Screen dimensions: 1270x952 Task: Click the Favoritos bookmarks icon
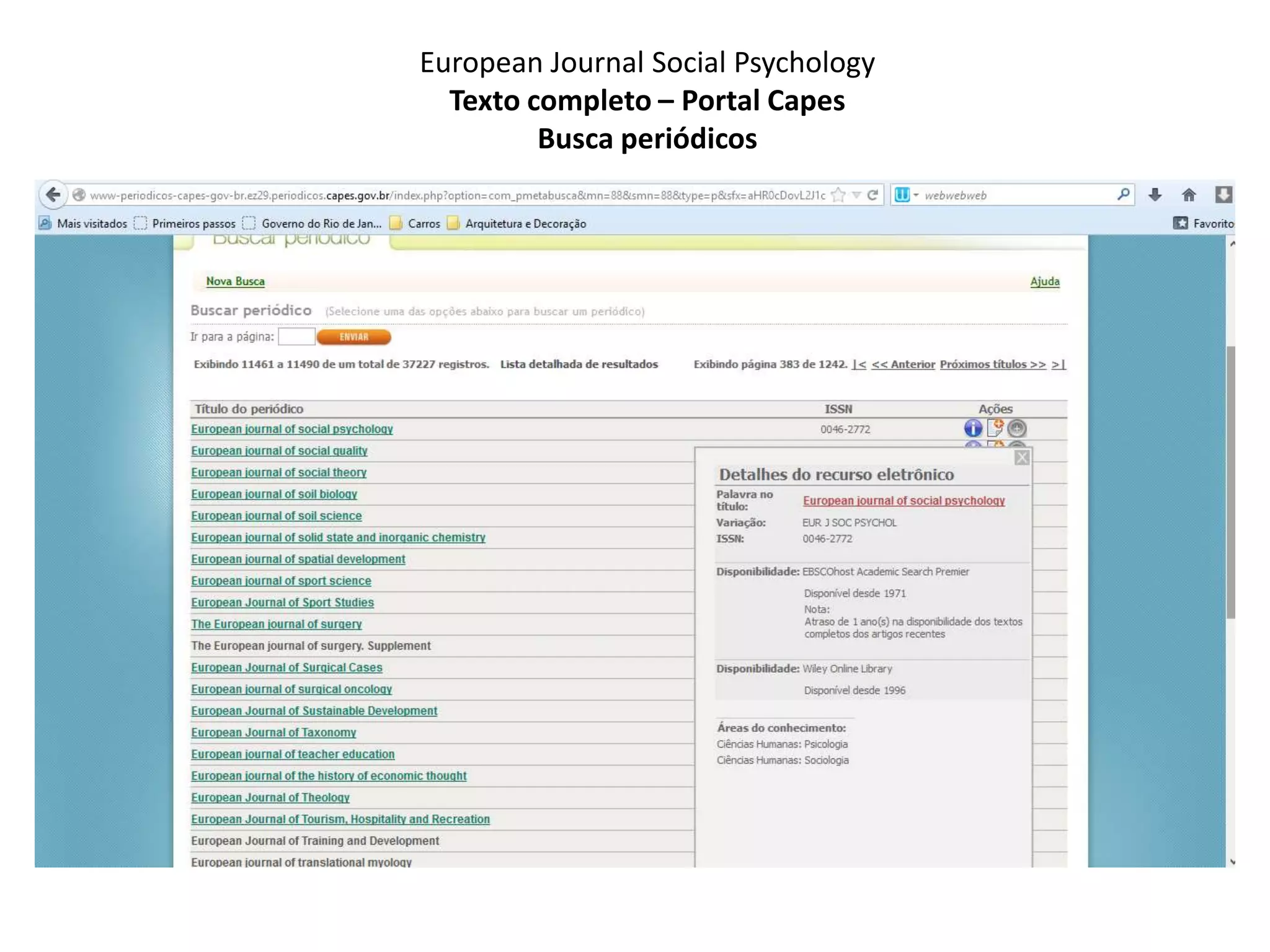coord(1181,223)
